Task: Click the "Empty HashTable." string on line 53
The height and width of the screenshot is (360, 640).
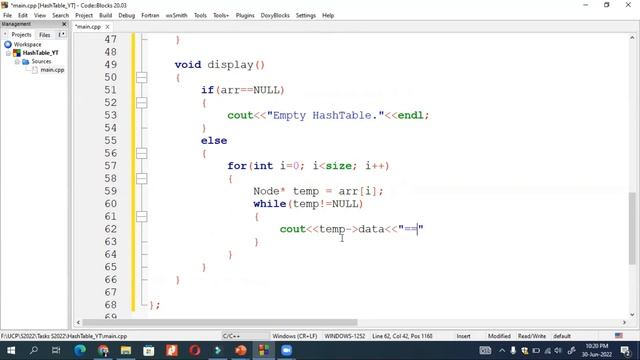Action: click(x=325, y=116)
